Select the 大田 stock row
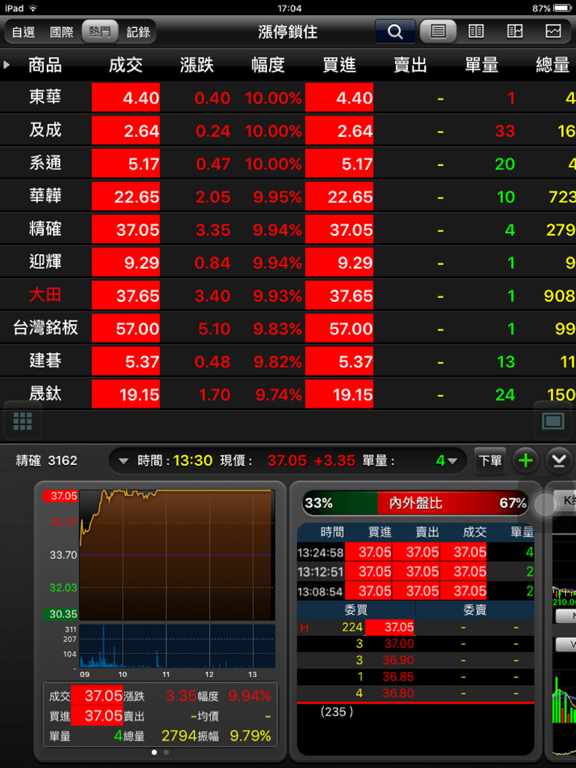576x768 pixels. tap(288, 295)
